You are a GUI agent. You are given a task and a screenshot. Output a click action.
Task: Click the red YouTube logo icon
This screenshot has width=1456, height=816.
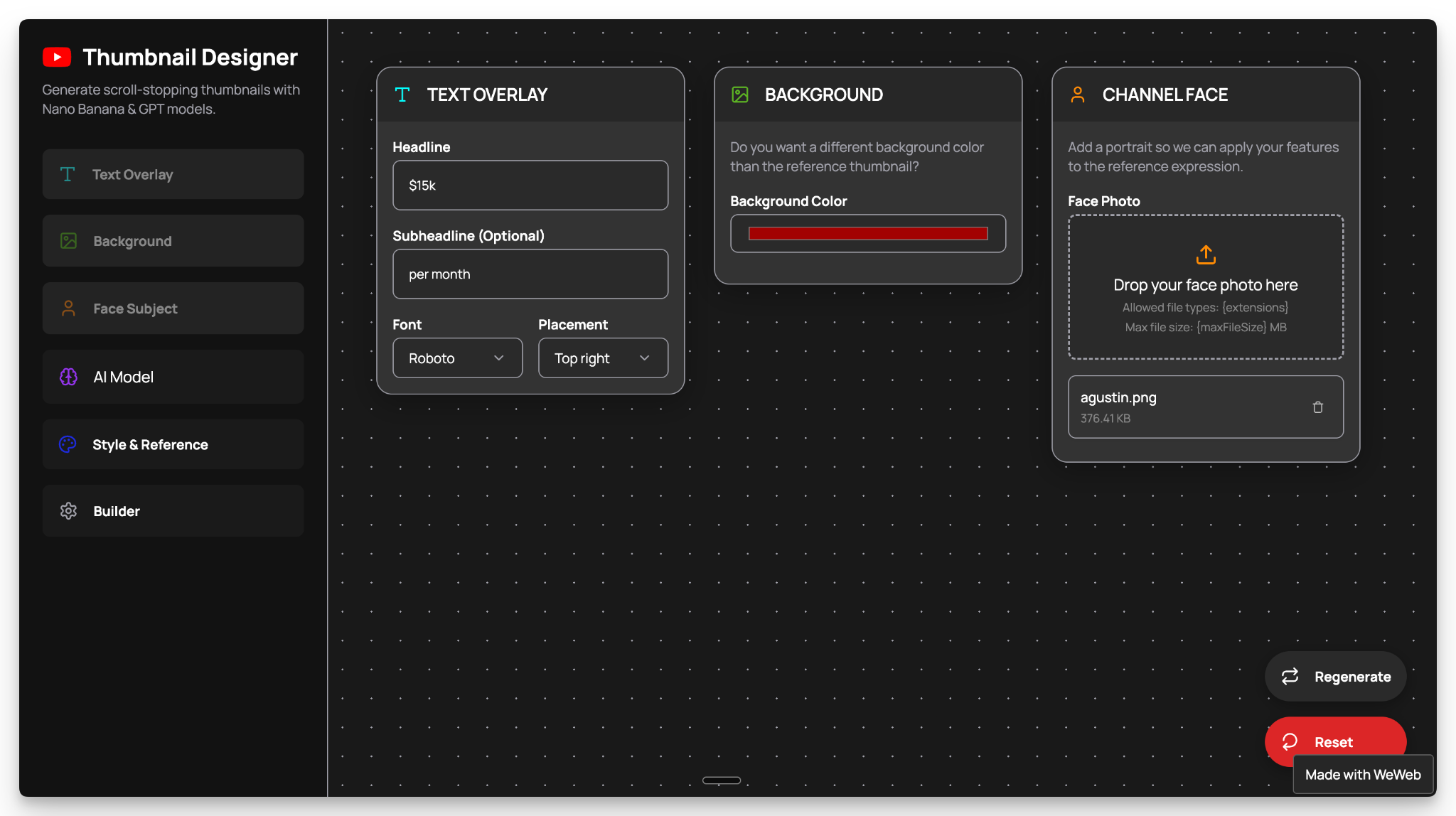click(57, 57)
